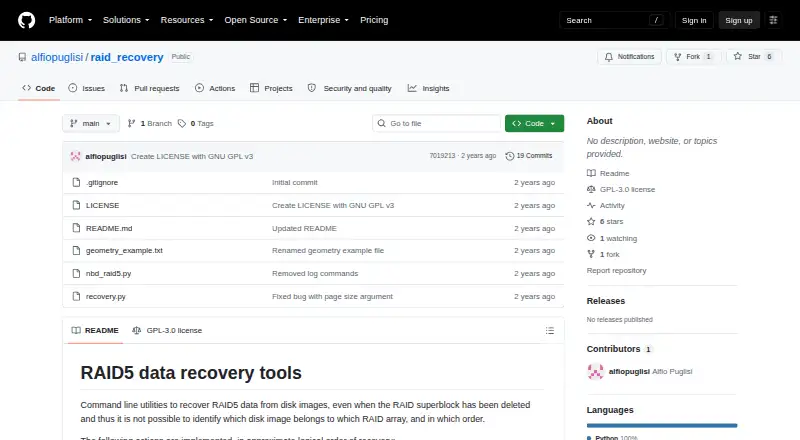This screenshot has width=800, height=440.
Task: Click the file icon next to LICENSE
Action: [77, 205]
